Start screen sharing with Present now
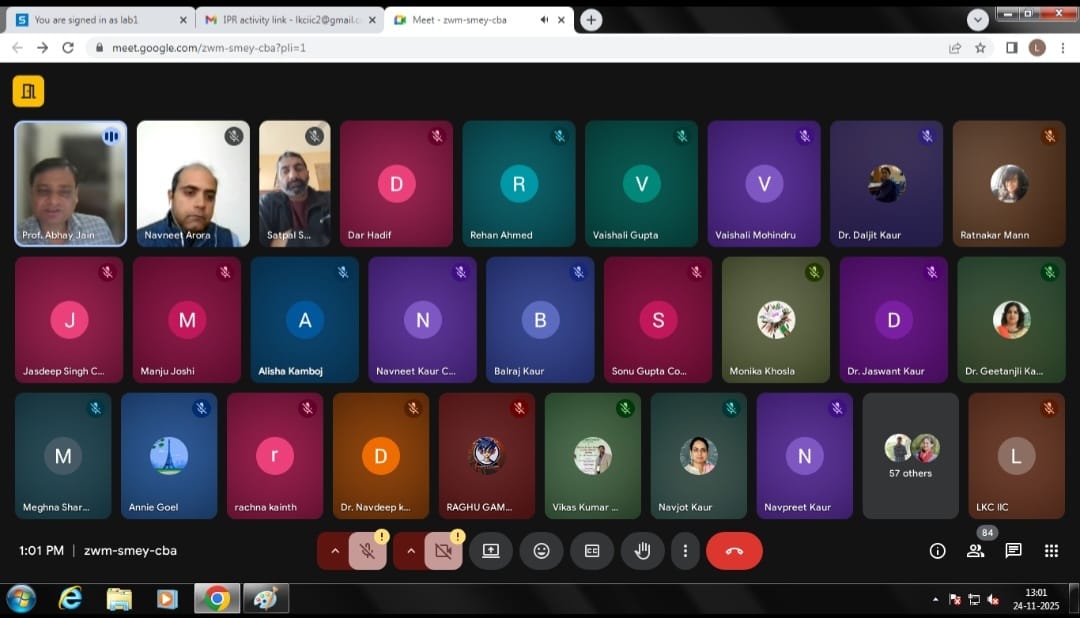The width and height of the screenshot is (1080, 618). [490, 551]
